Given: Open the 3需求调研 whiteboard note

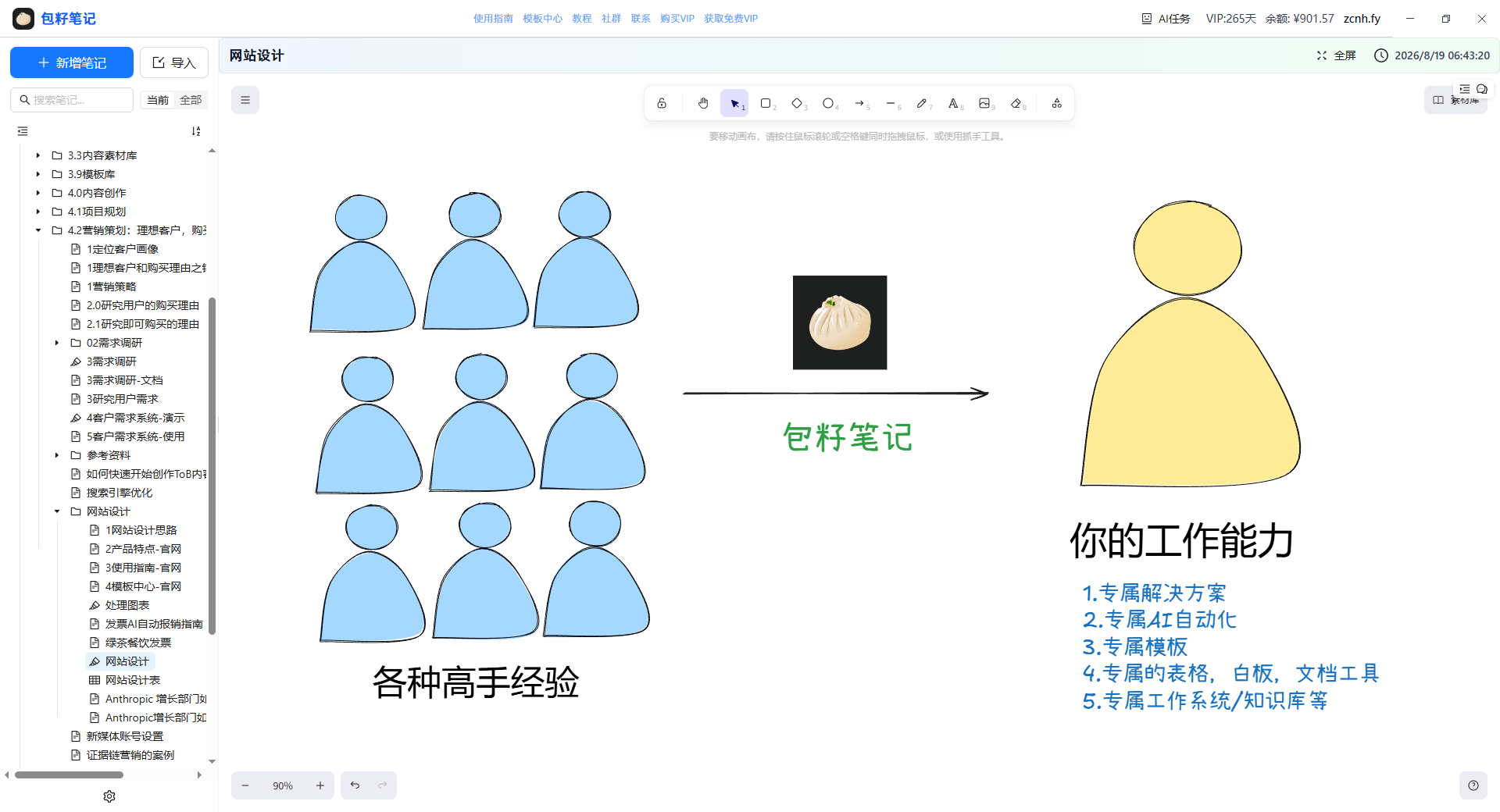Looking at the screenshot, I should pos(111,361).
